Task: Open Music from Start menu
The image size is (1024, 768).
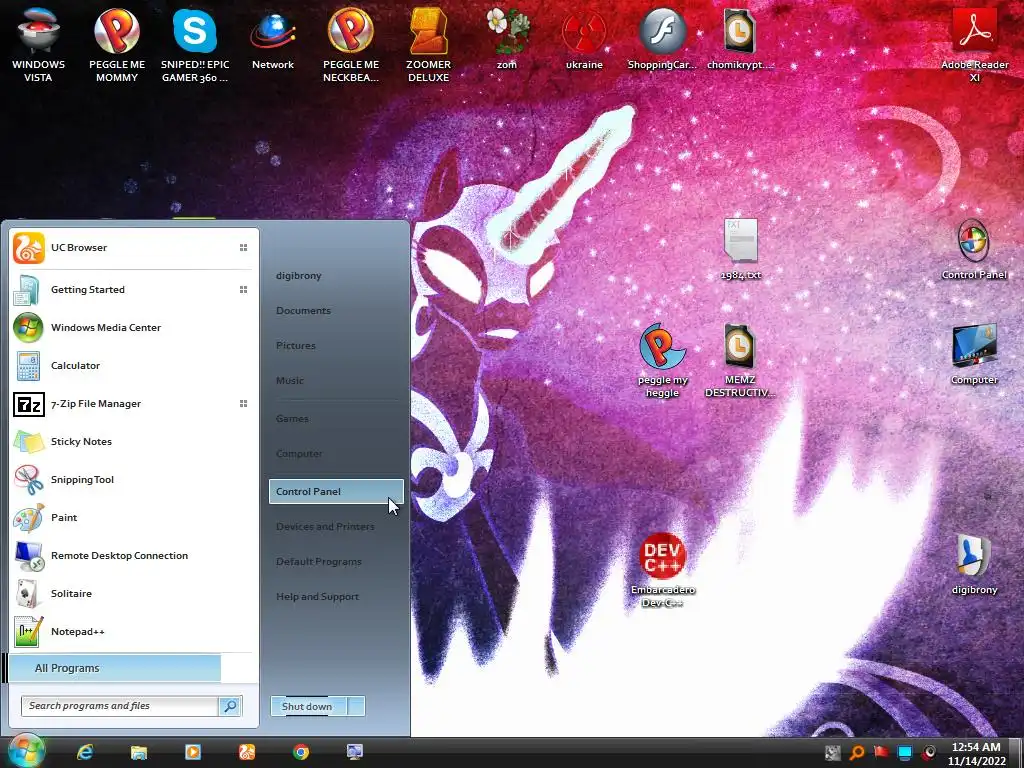Action: point(290,380)
